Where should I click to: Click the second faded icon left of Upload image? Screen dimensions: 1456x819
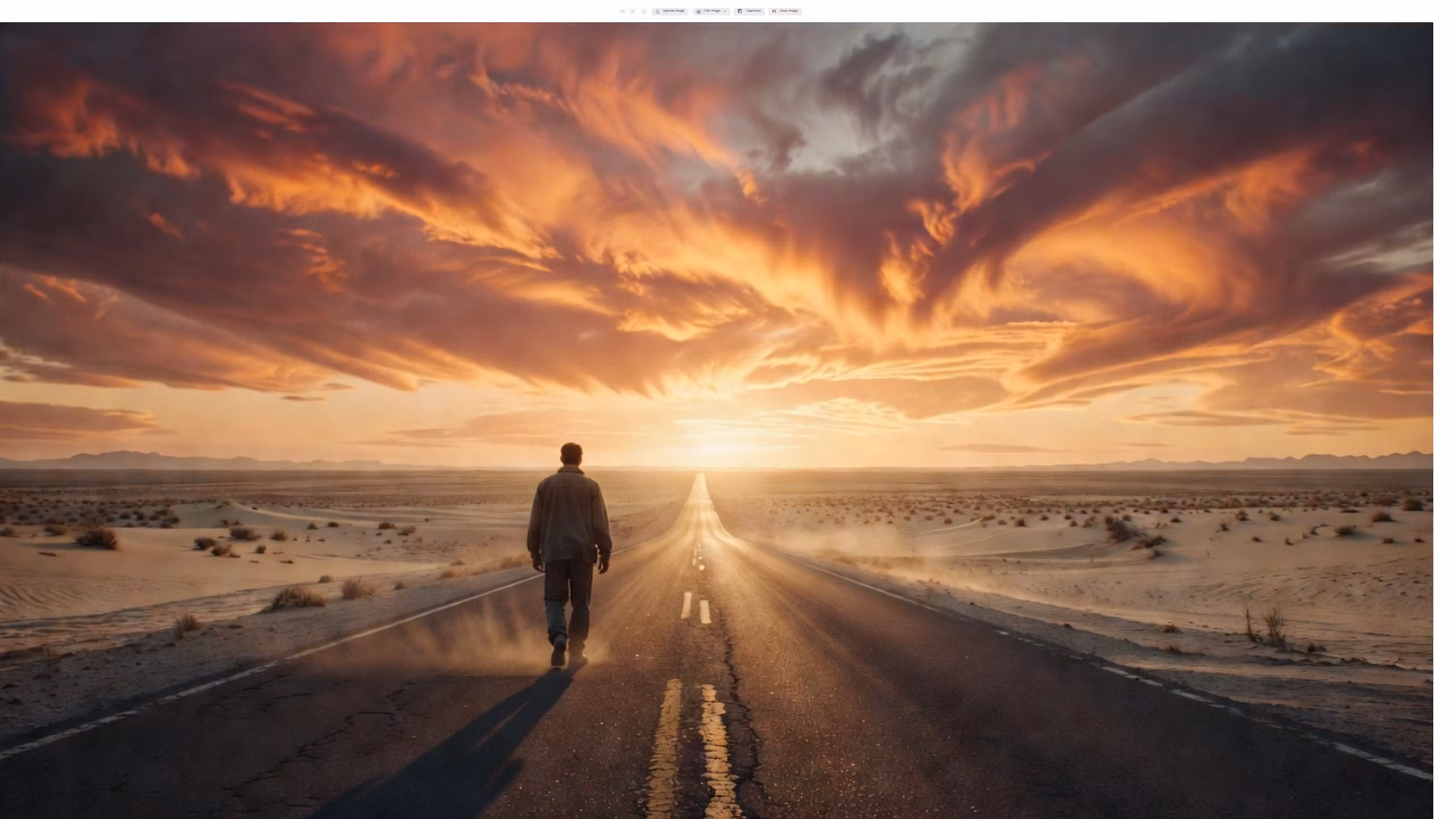click(632, 11)
